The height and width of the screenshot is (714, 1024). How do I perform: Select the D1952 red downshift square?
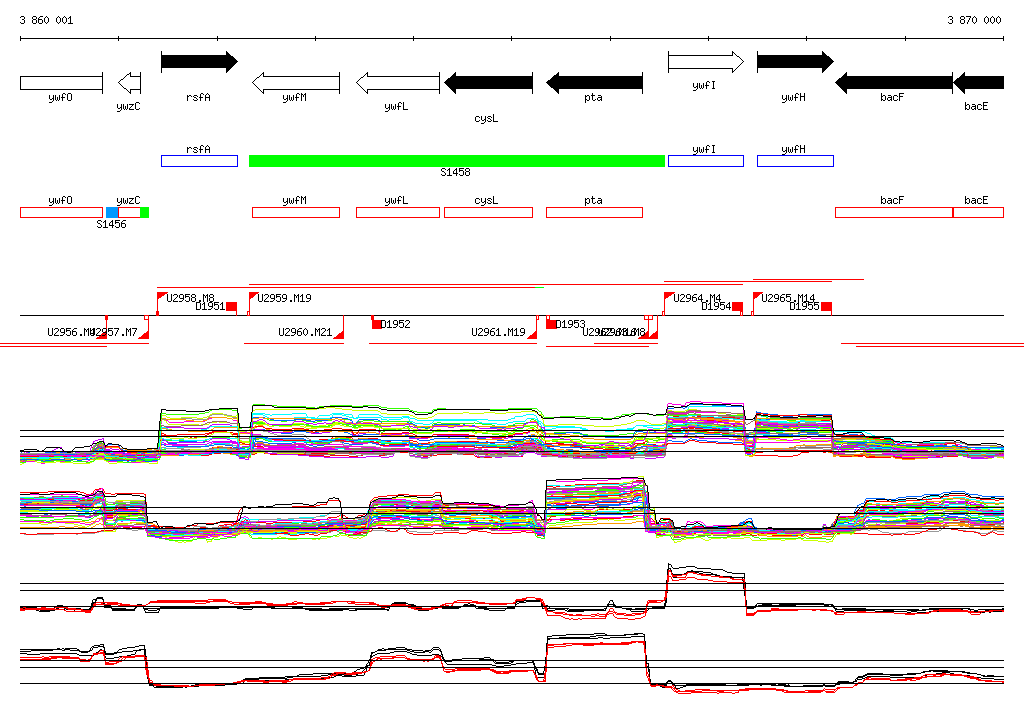(377, 324)
